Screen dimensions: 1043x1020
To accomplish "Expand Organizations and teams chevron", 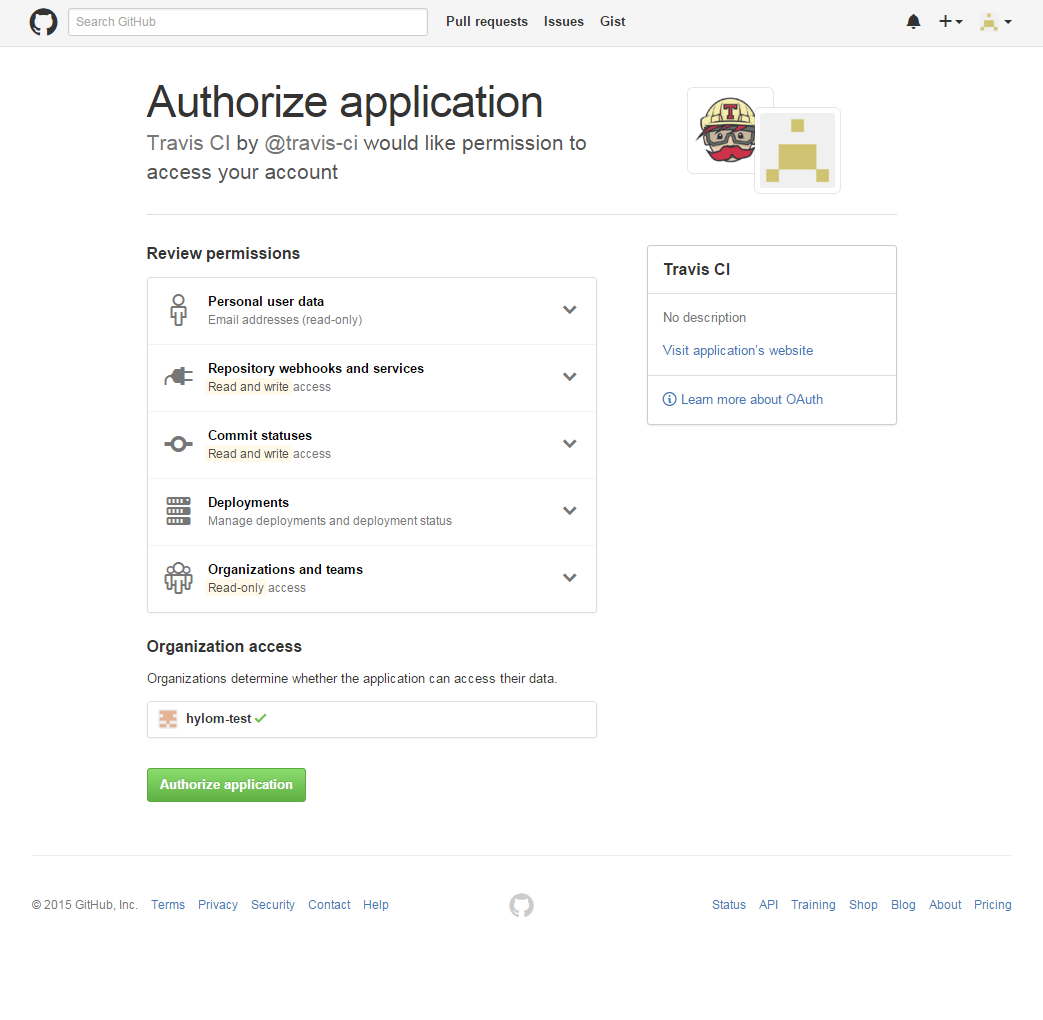I will pyautogui.click(x=569, y=578).
